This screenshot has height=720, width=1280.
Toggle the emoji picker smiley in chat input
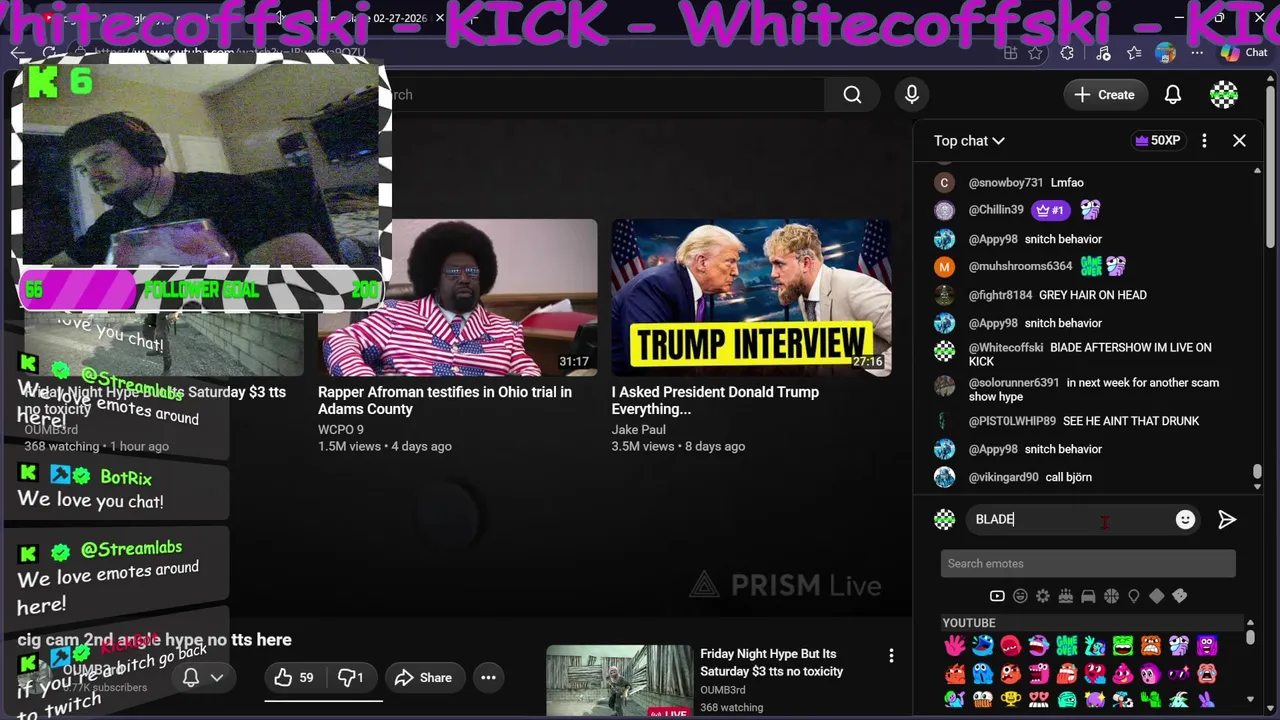(x=1185, y=519)
